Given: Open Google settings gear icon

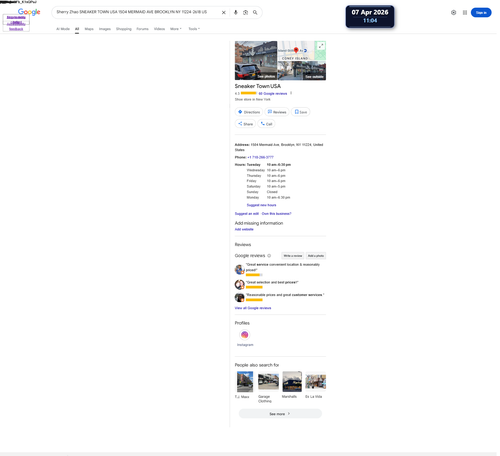Looking at the screenshot, I should (454, 12).
